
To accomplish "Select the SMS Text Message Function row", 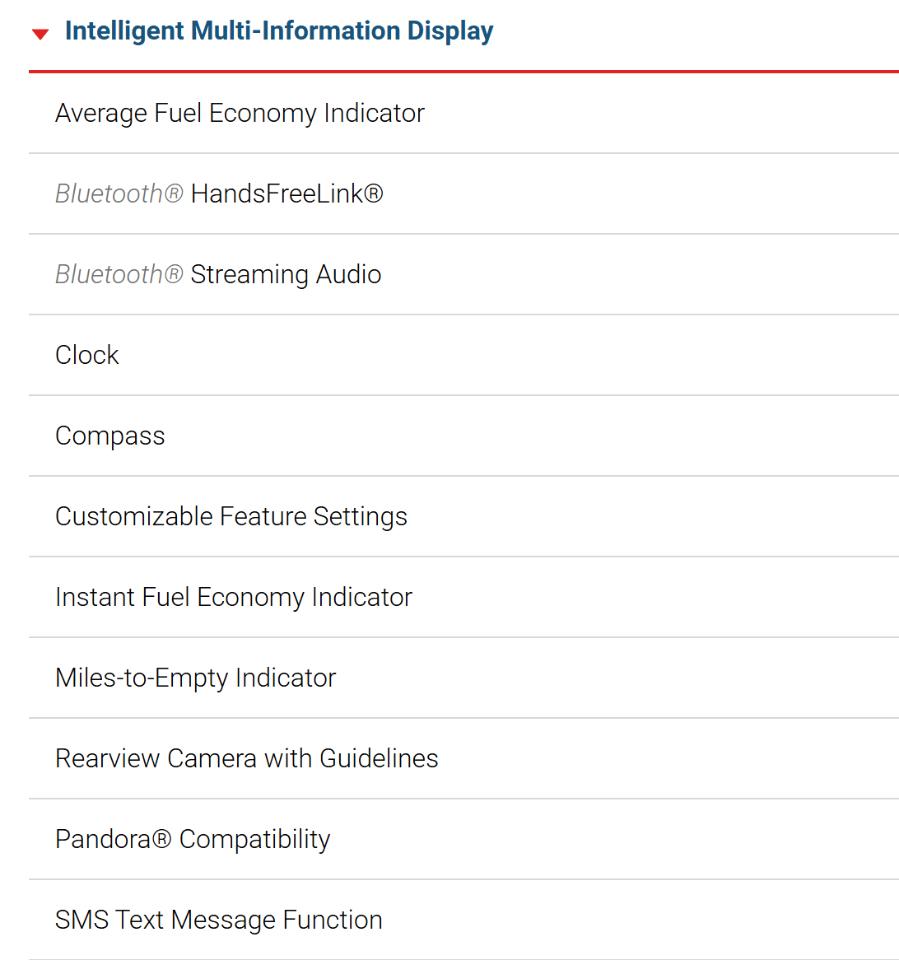I will click(464, 920).
